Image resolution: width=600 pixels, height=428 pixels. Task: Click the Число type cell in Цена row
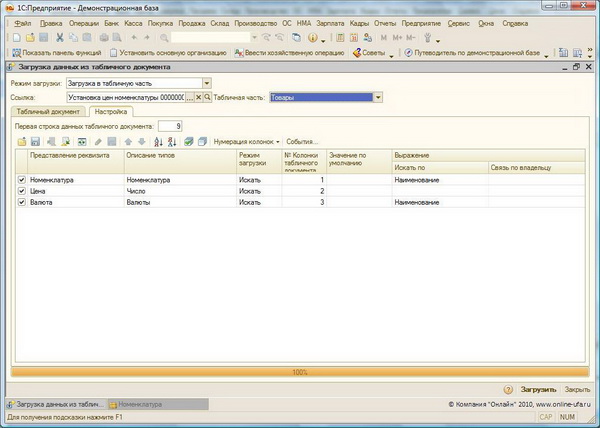click(x=180, y=191)
